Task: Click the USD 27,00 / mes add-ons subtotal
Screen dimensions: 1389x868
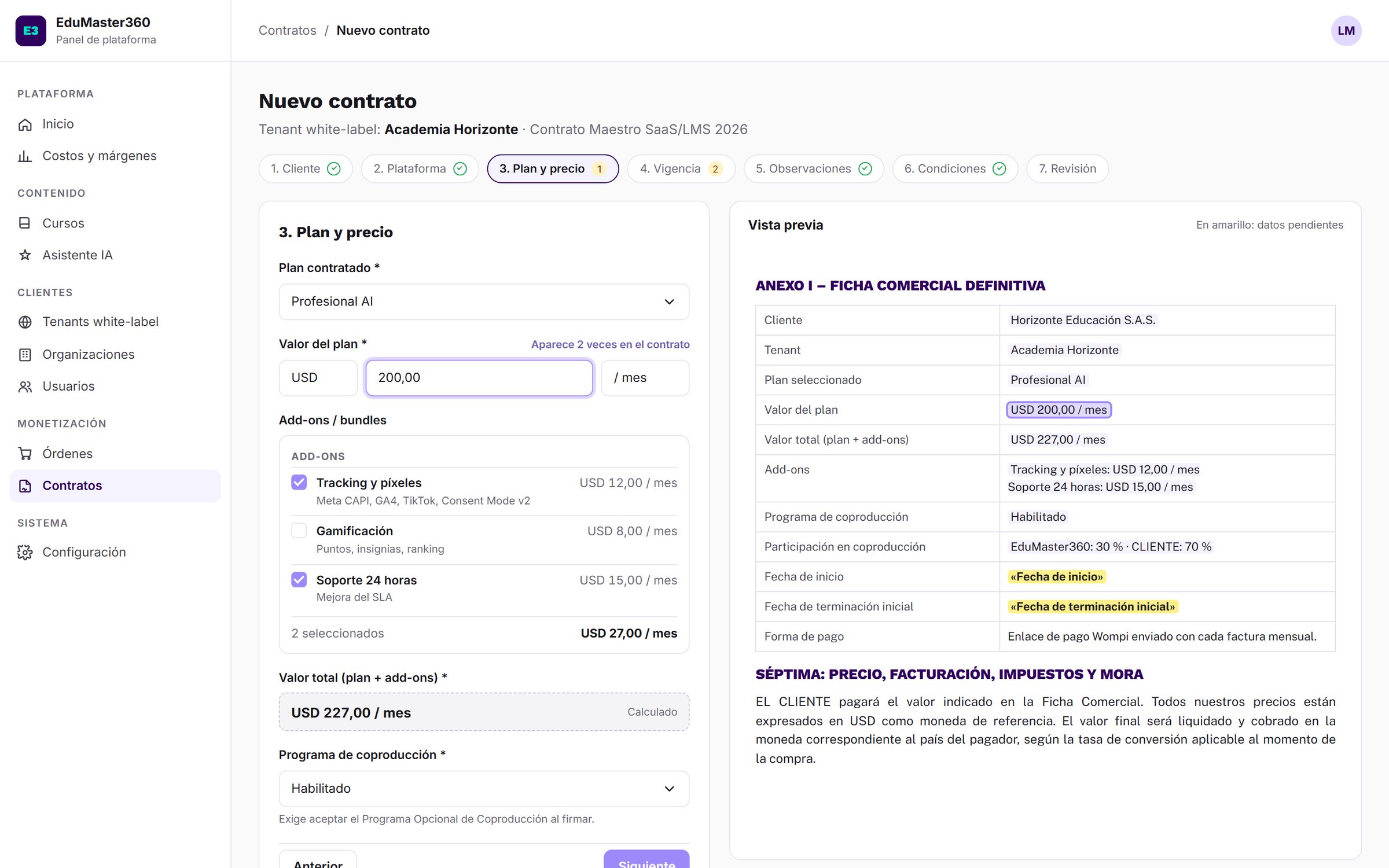Action: pyautogui.click(x=629, y=634)
